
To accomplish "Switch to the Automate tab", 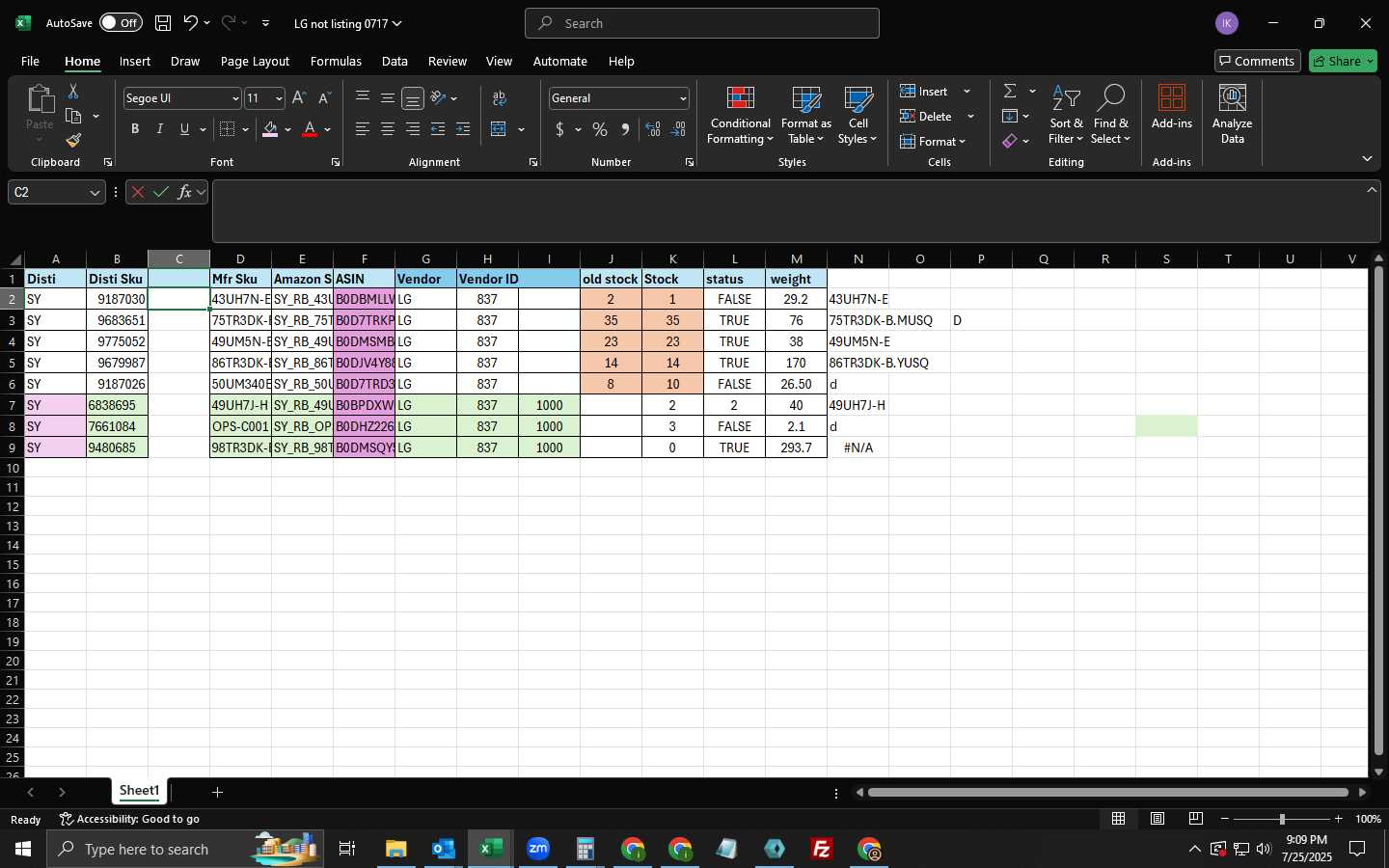I will pyautogui.click(x=560, y=61).
